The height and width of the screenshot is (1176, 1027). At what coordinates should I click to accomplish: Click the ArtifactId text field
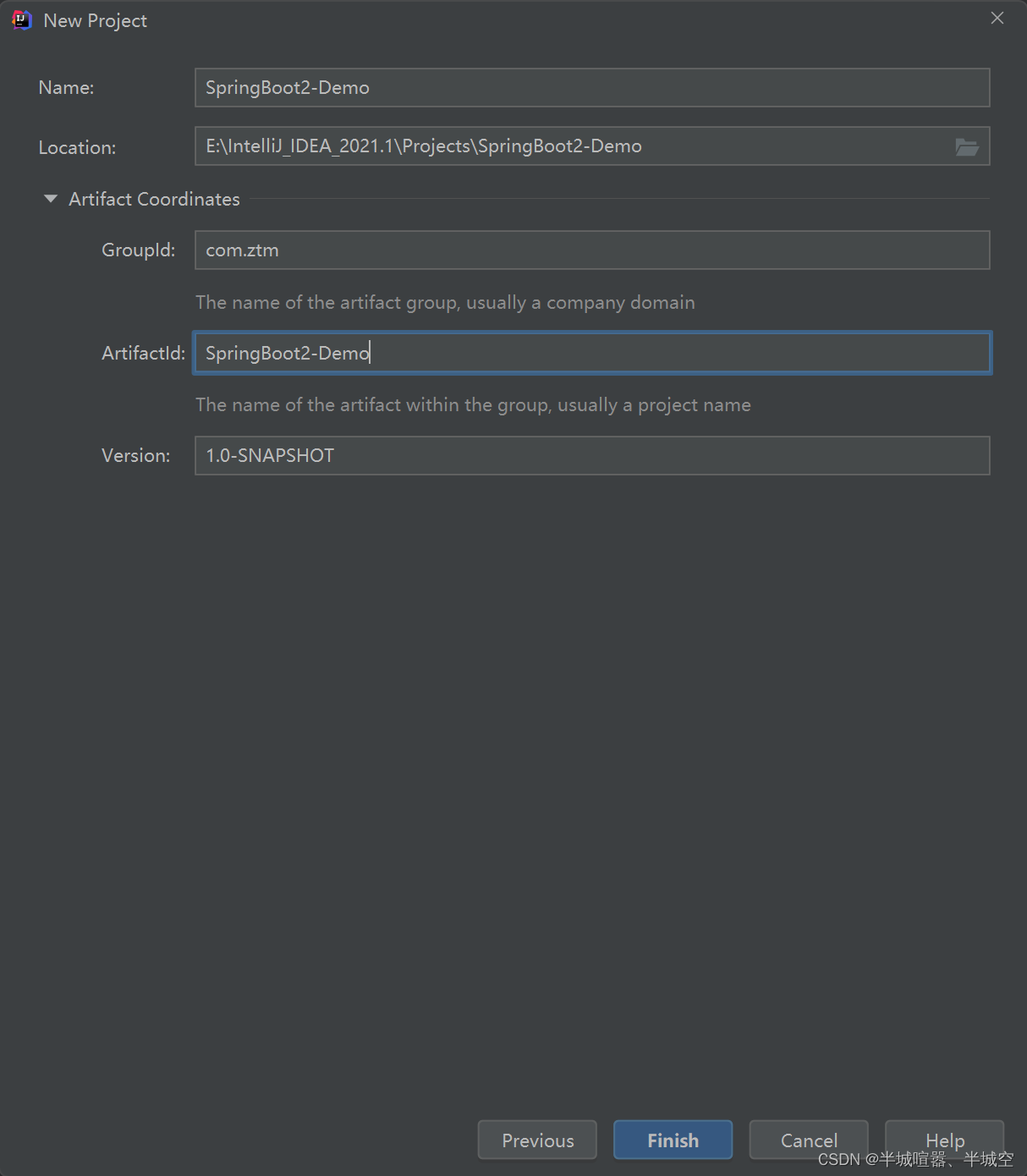[x=592, y=353]
